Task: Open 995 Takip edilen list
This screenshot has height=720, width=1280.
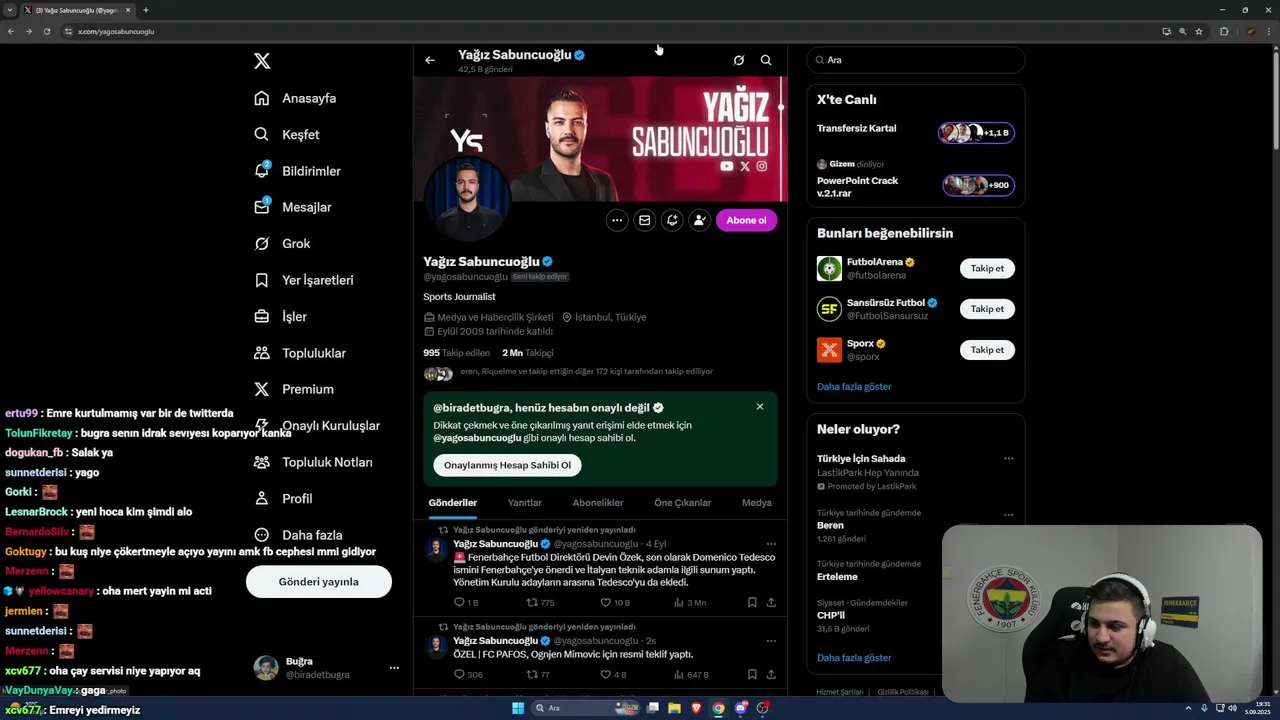Action: coord(456,353)
